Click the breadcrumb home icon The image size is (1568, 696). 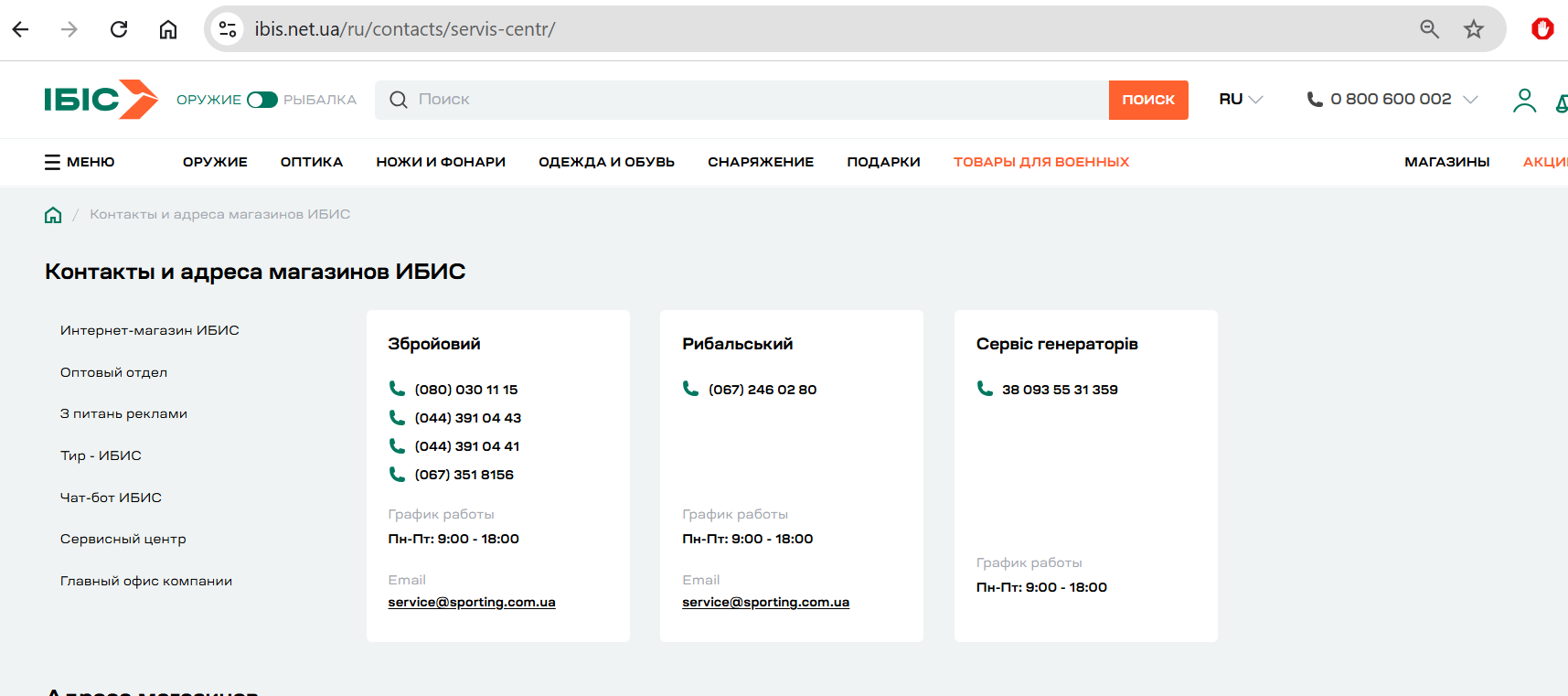tap(53, 215)
